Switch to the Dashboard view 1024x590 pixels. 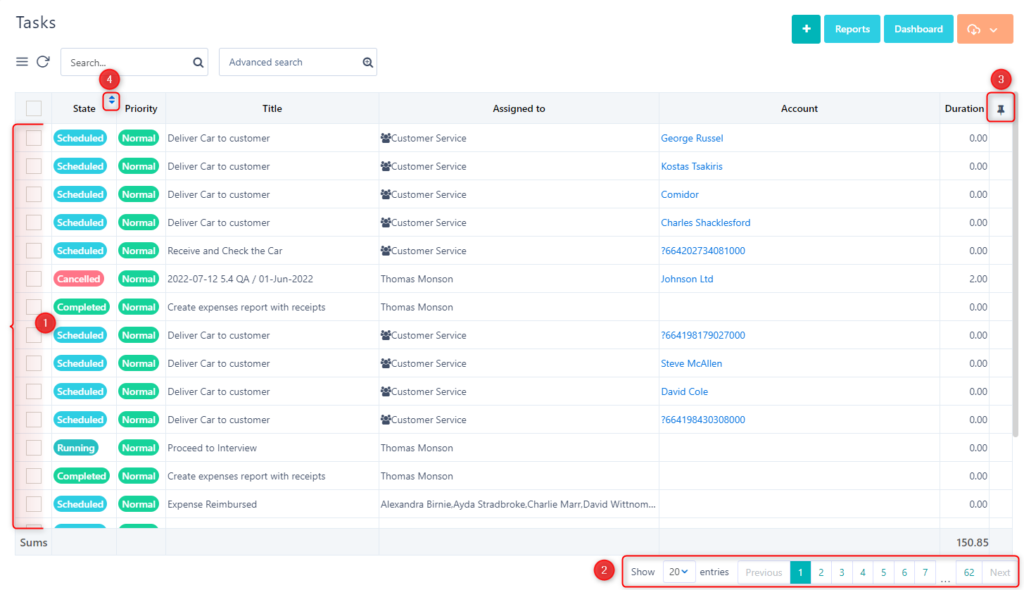(x=918, y=29)
